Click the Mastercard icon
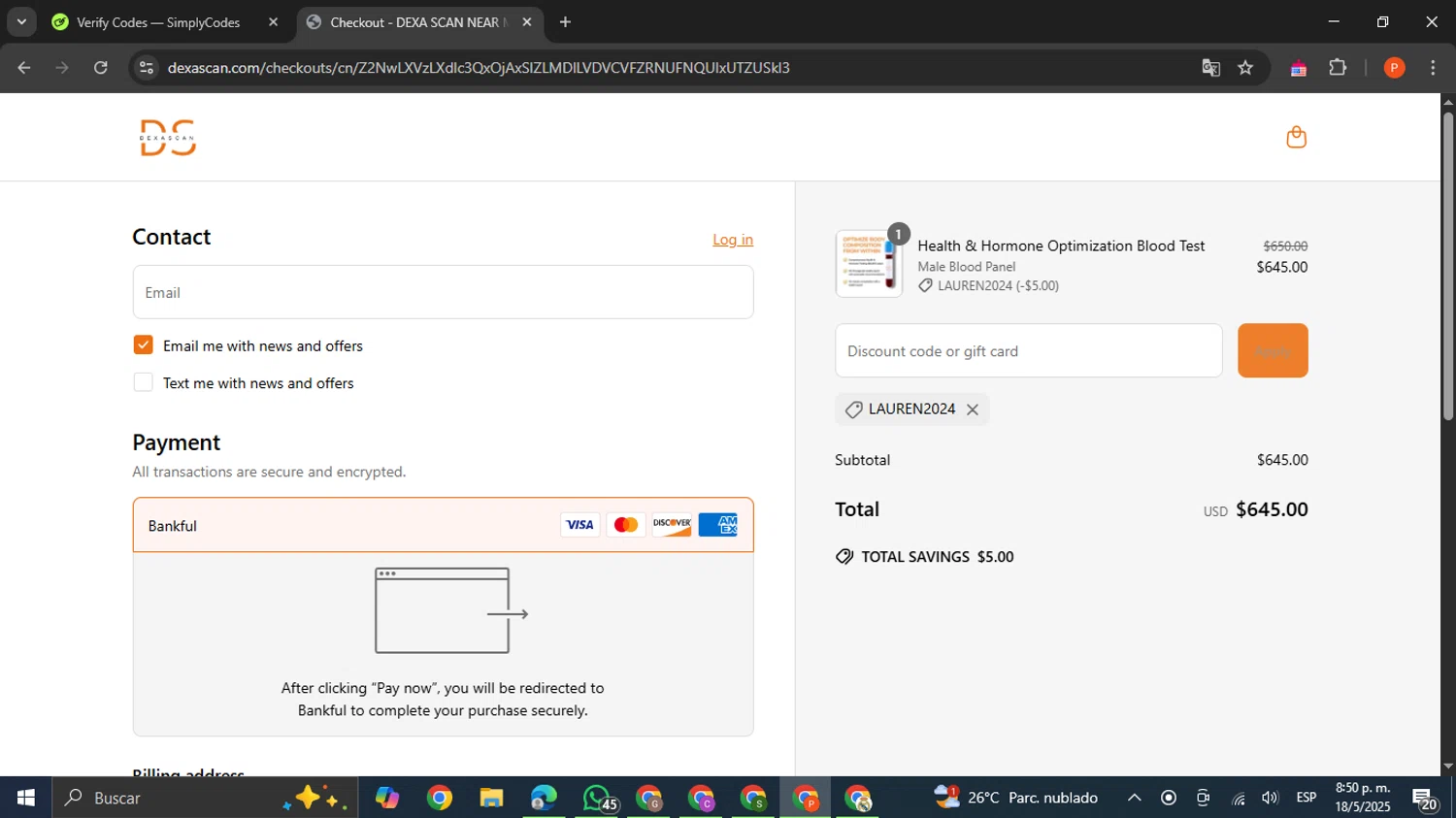This screenshot has width=1456, height=818. [x=626, y=525]
